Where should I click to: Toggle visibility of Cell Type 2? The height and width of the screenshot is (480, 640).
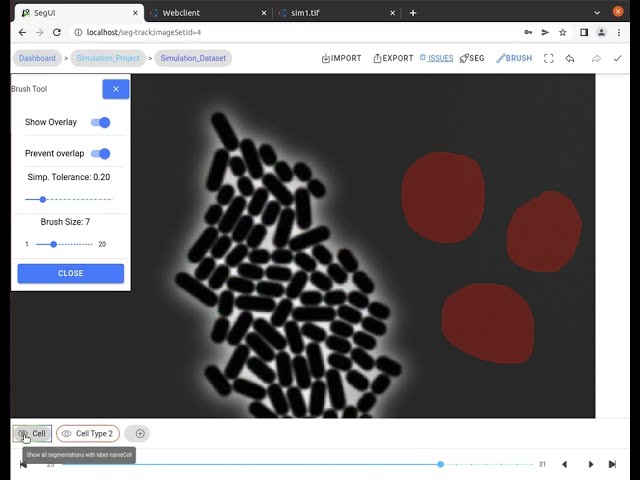[67, 433]
